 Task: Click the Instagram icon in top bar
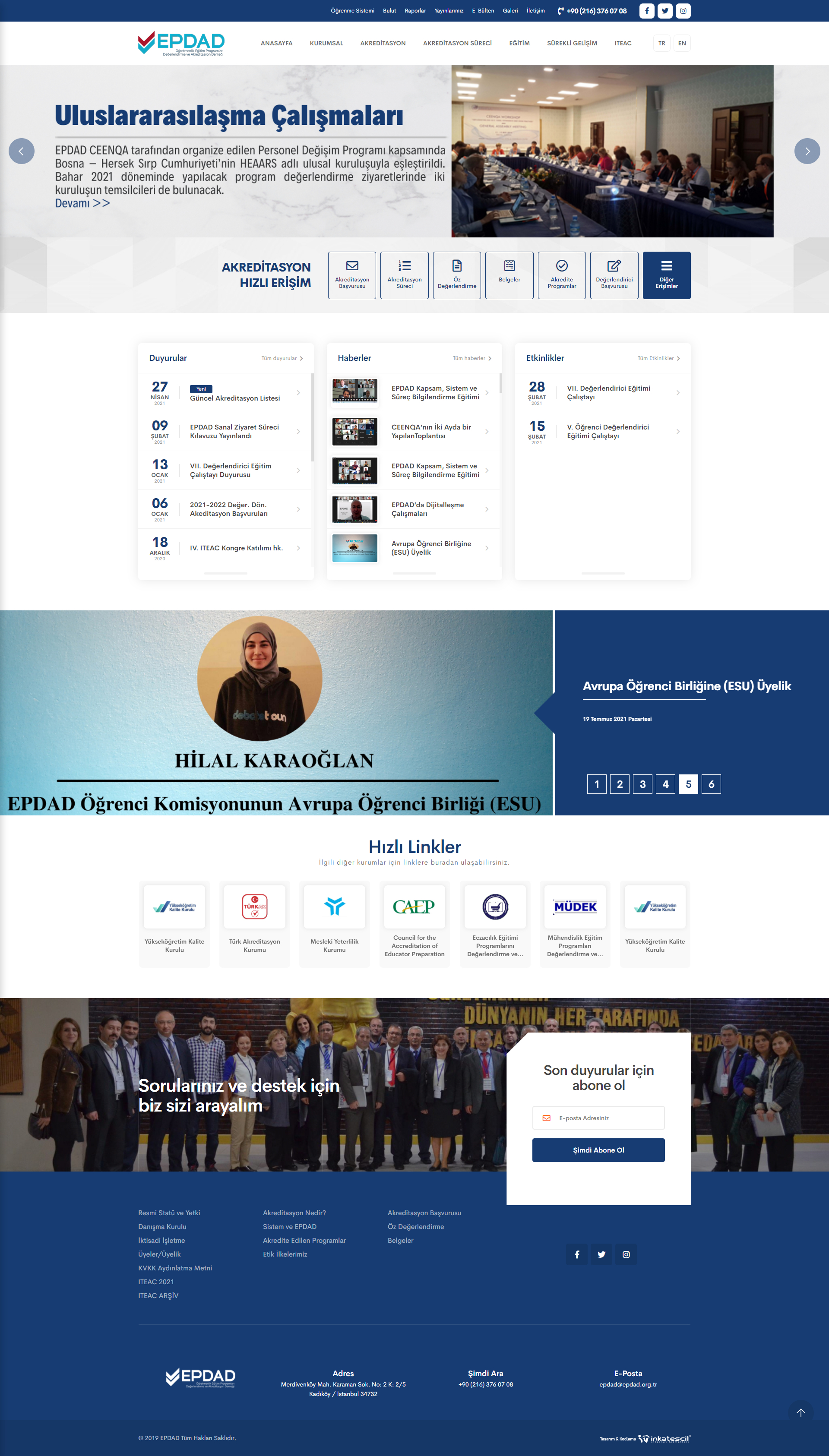pos(683,11)
